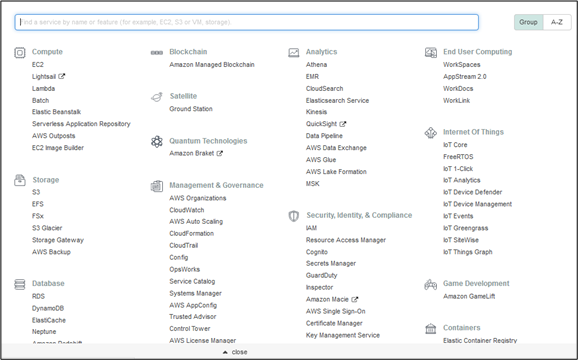Open Elastic Beanstalk

pos(56,112)
